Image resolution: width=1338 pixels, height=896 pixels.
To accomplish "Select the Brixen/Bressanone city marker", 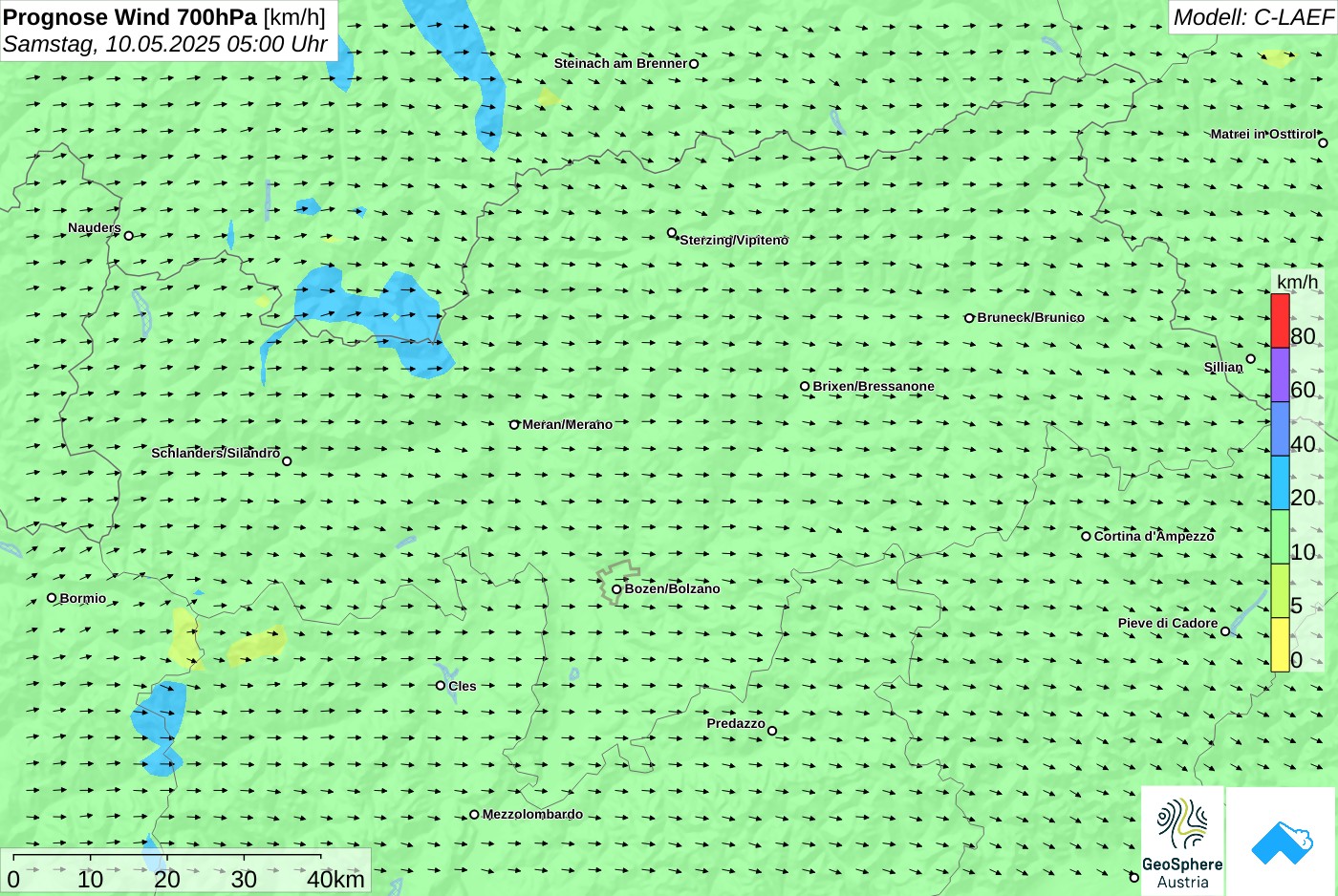I will [x=805, y=387].
